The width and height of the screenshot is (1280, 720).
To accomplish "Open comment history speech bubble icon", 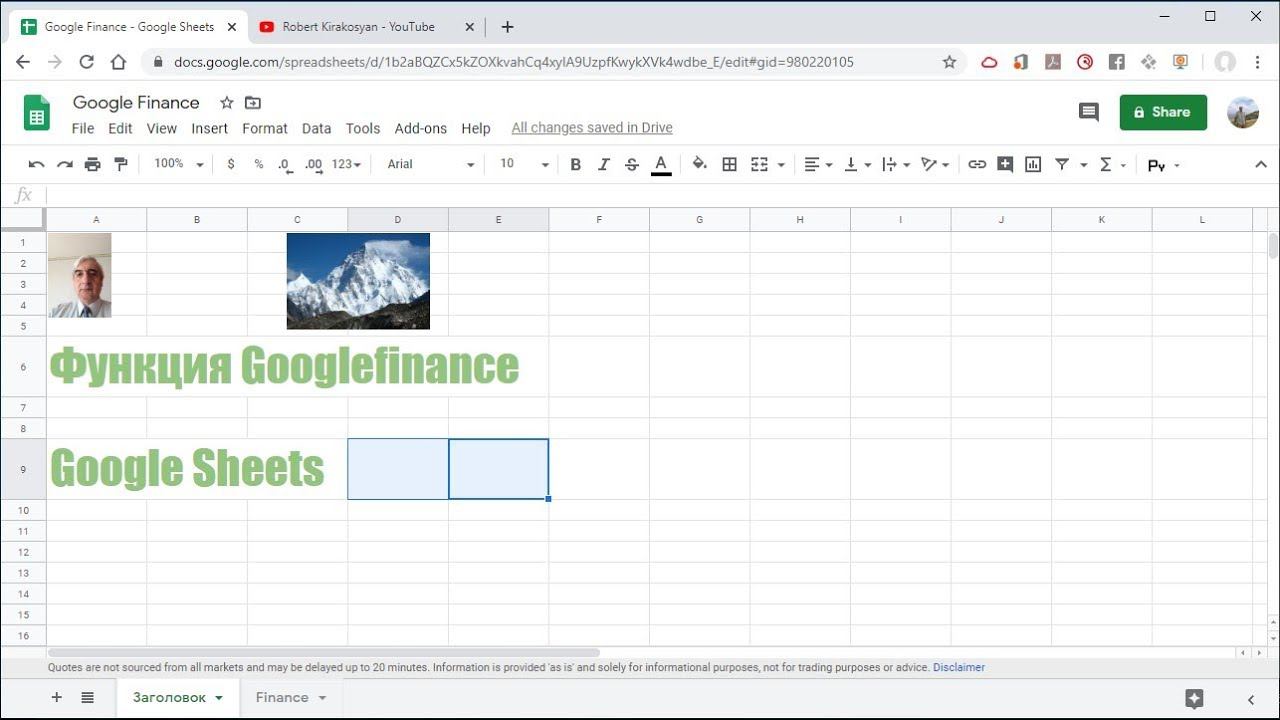I will [x=1089, y=112].
